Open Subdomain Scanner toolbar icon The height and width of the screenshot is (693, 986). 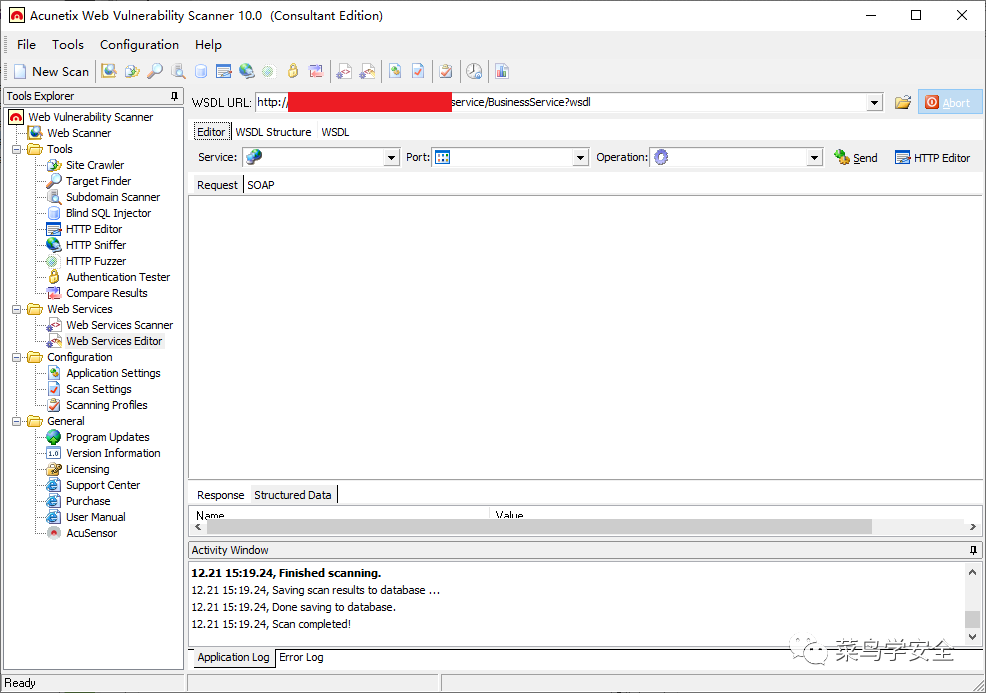(x=178, y=71)
